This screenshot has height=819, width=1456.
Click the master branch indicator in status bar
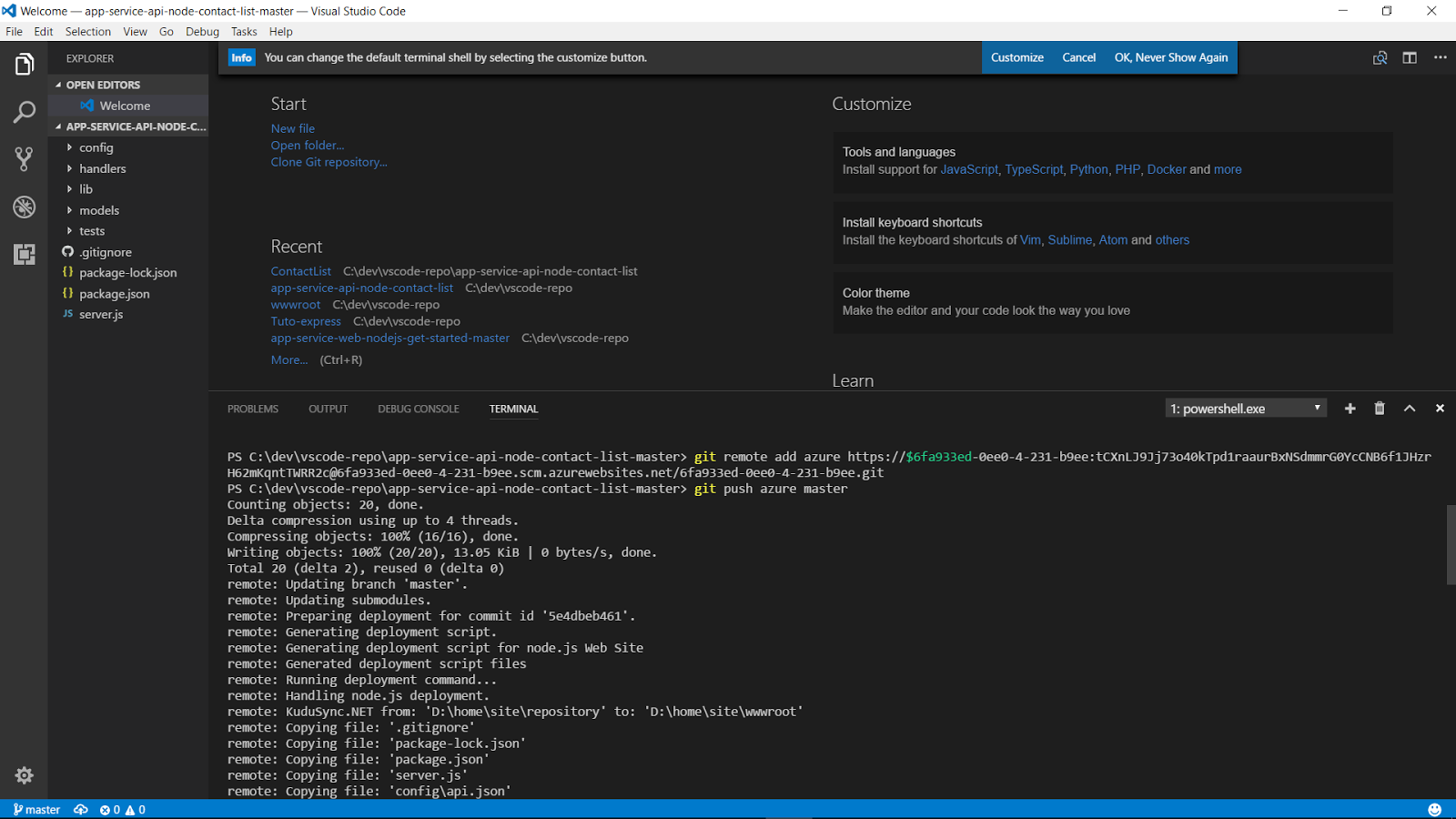click(x=36, y=810)
